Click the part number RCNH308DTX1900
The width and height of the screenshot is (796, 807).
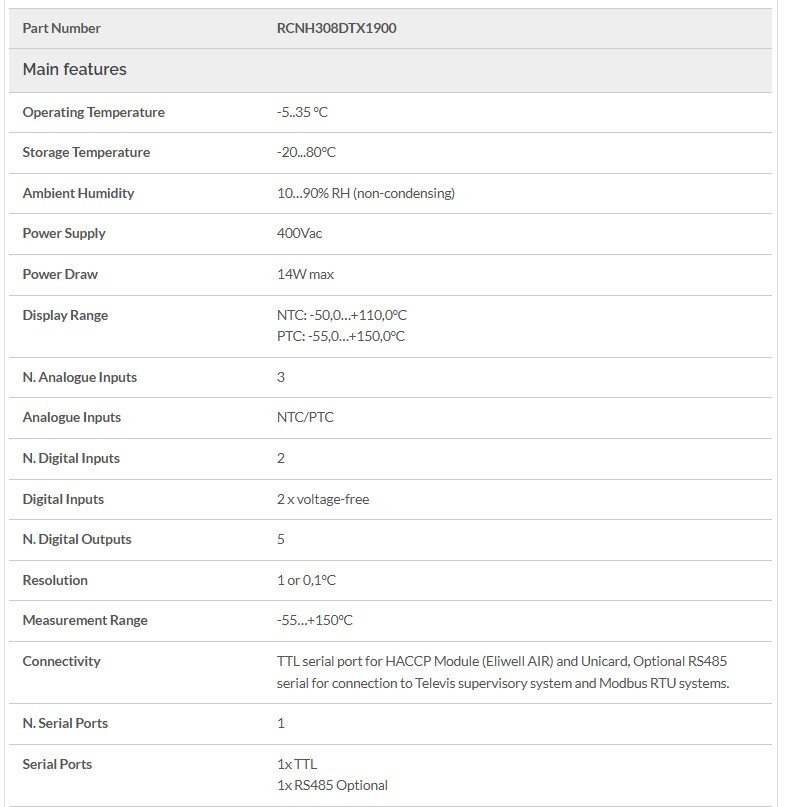pos(336,28)
